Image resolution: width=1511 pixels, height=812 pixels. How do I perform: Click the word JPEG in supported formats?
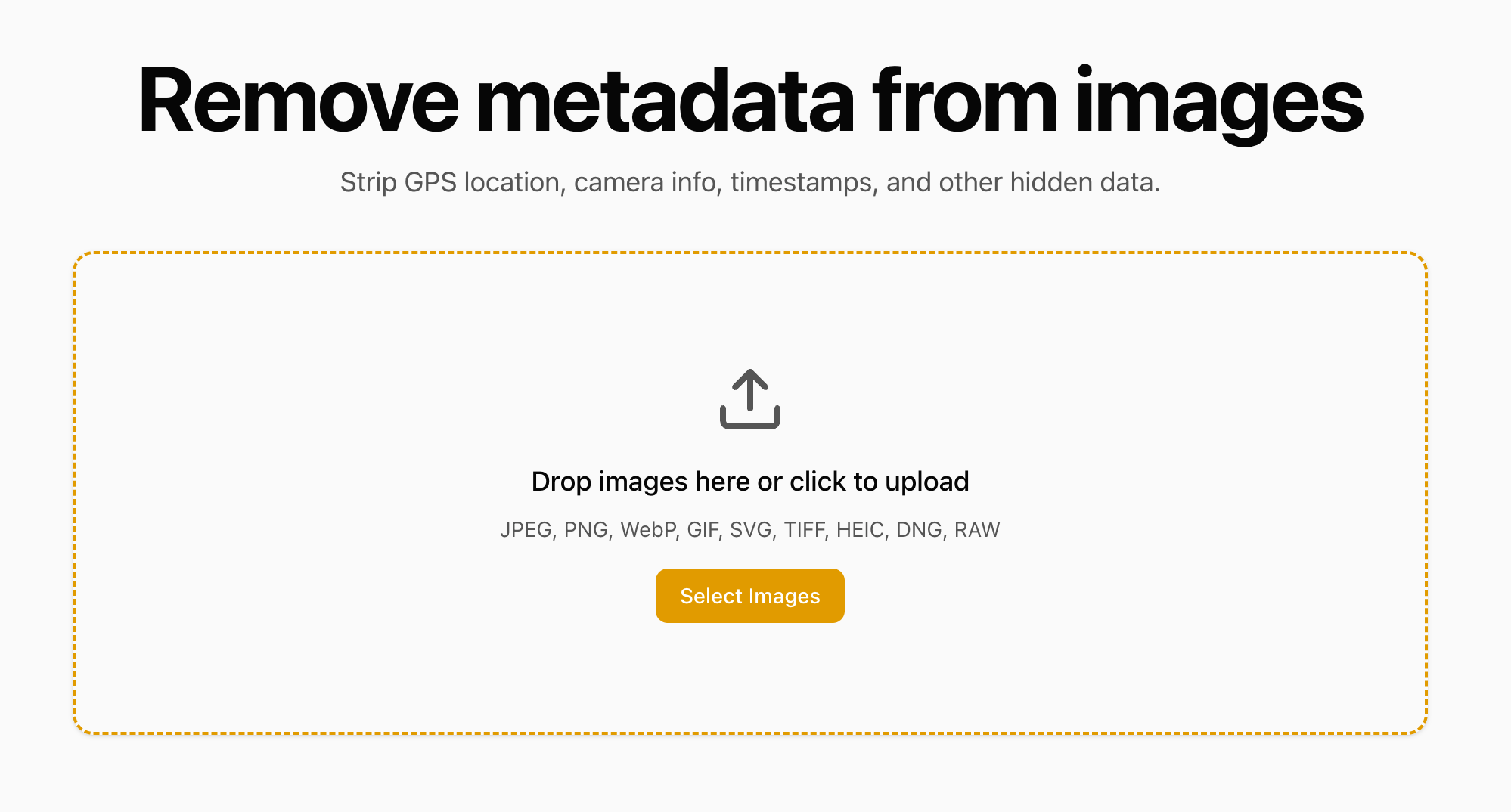click(526, 530)
